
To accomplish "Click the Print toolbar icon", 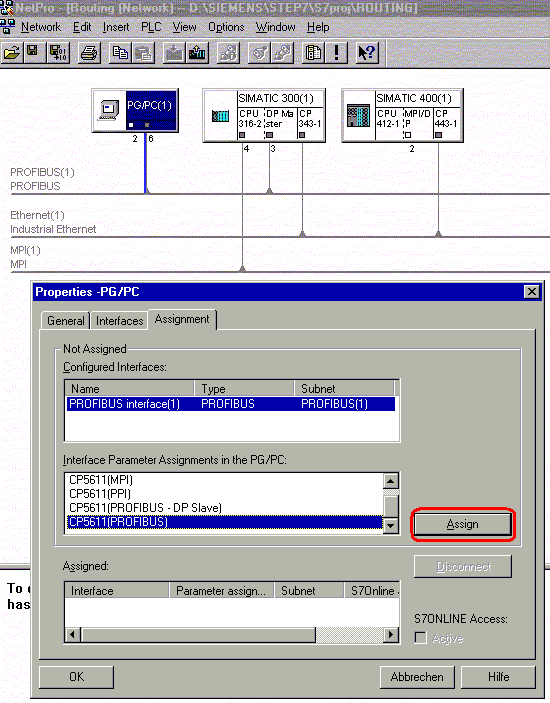I will point(89,53).
